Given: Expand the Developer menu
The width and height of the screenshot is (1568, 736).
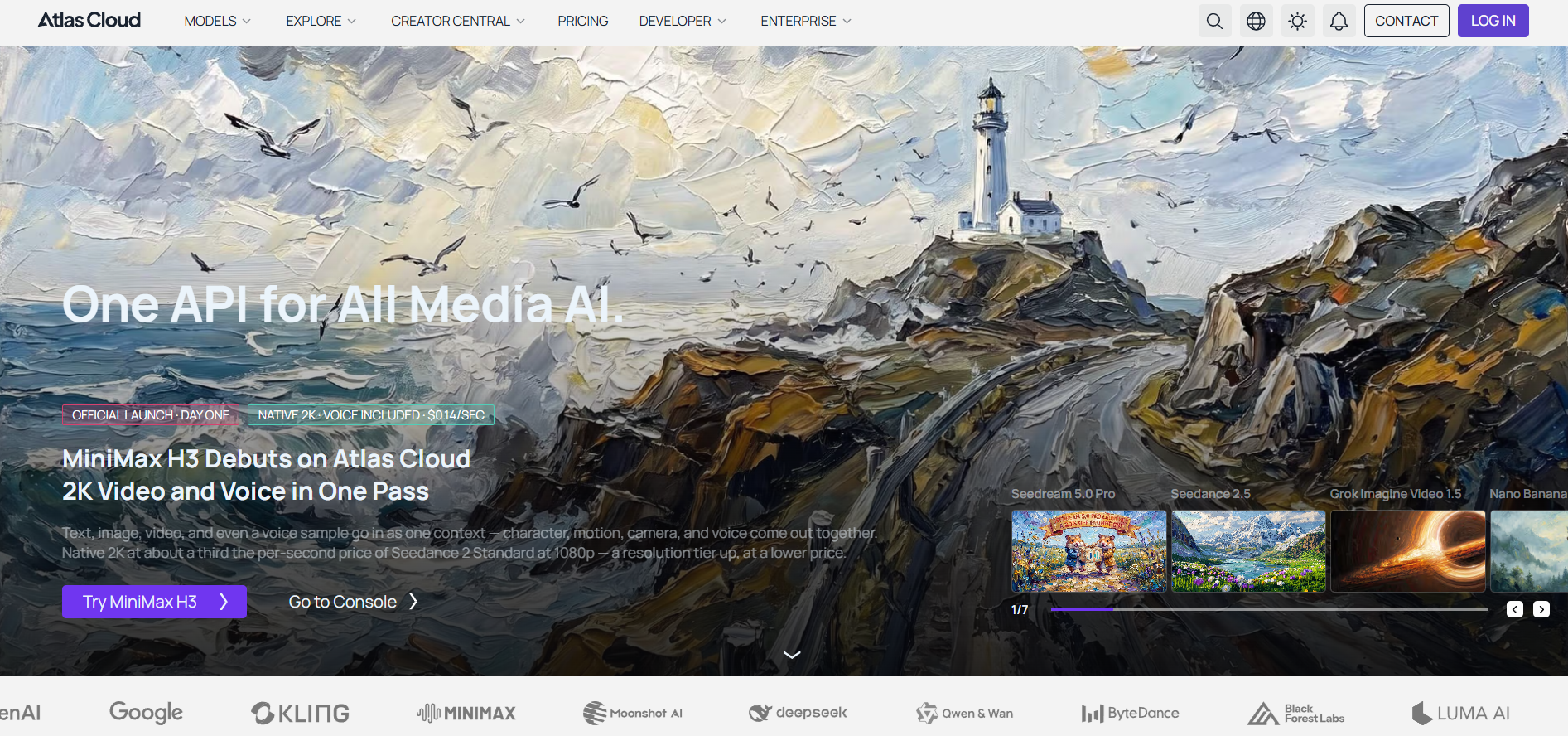Looking at the screenshot, I should (x=683, y=21).
